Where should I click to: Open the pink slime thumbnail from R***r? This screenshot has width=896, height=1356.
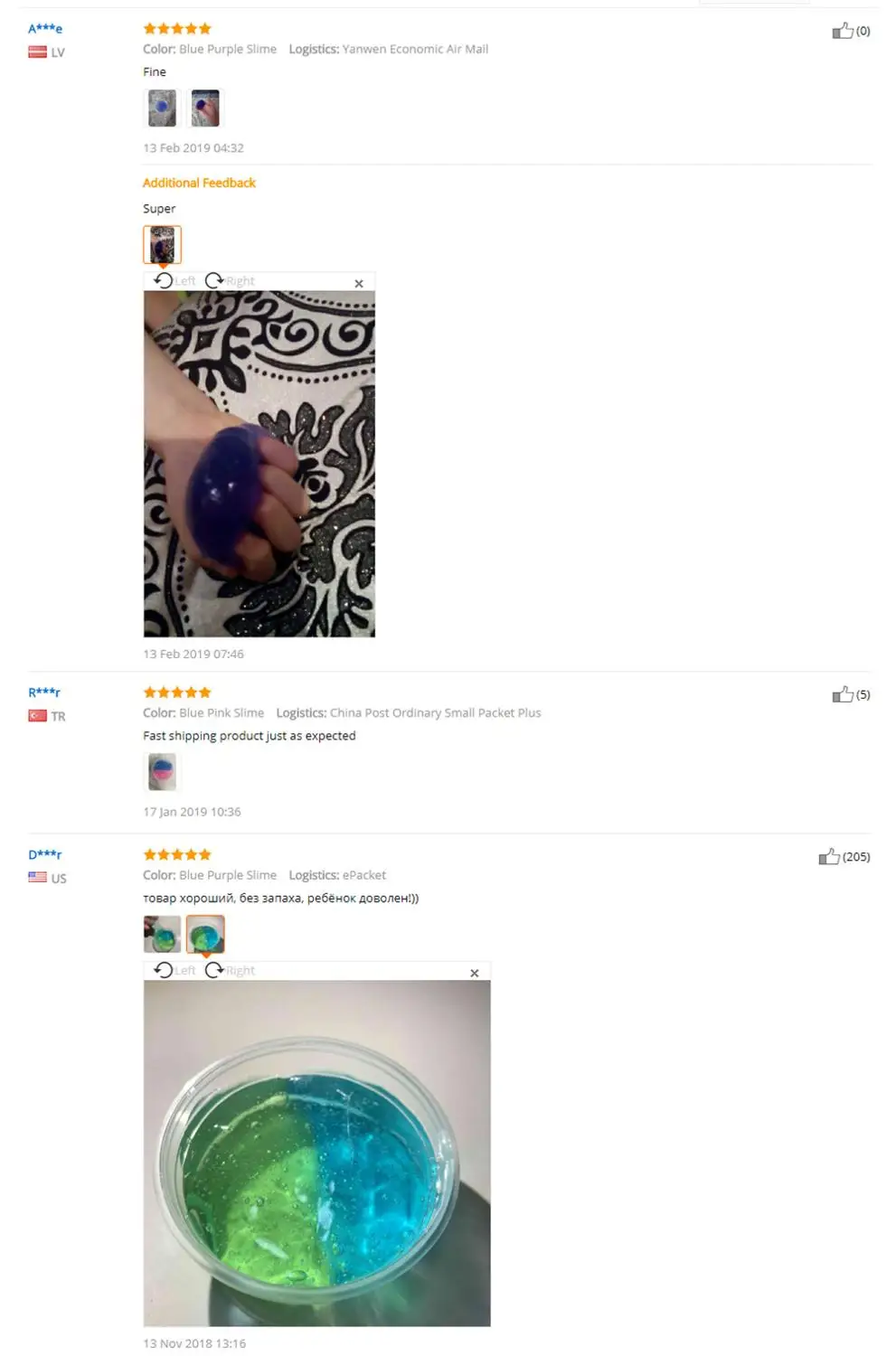coord(162,772)
